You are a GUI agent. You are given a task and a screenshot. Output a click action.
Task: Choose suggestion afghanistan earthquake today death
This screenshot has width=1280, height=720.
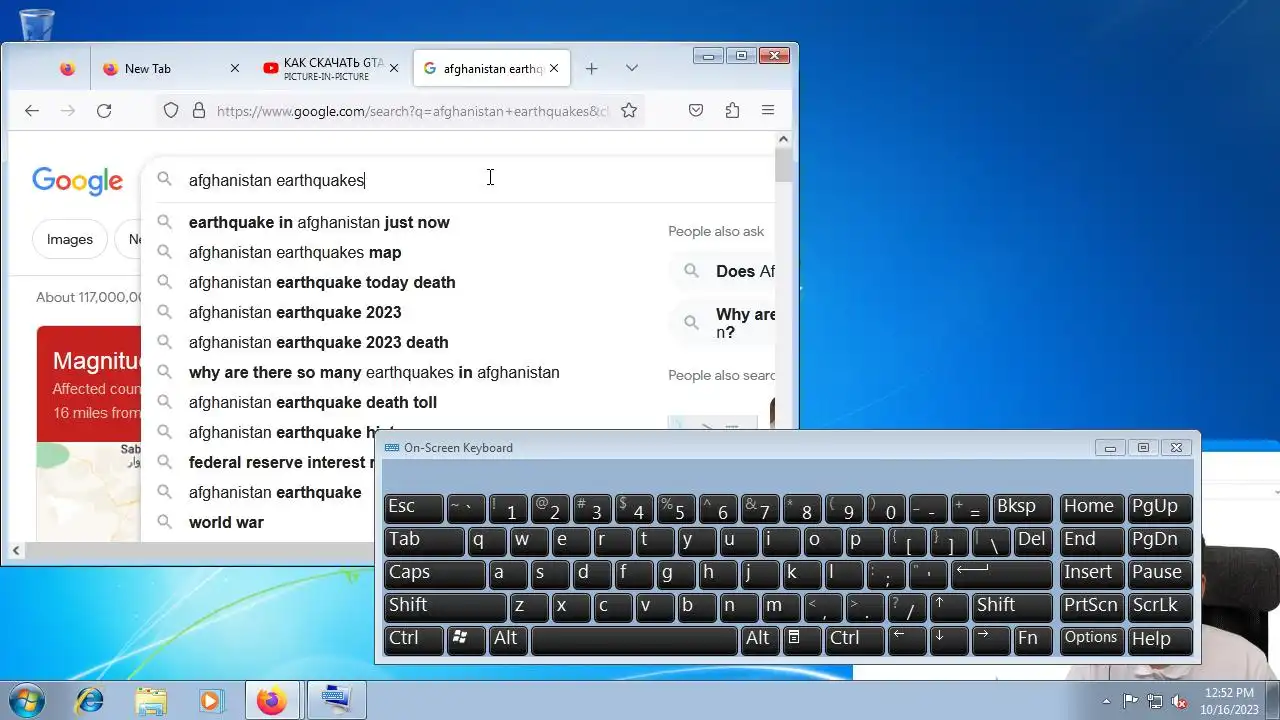[322, 282]
